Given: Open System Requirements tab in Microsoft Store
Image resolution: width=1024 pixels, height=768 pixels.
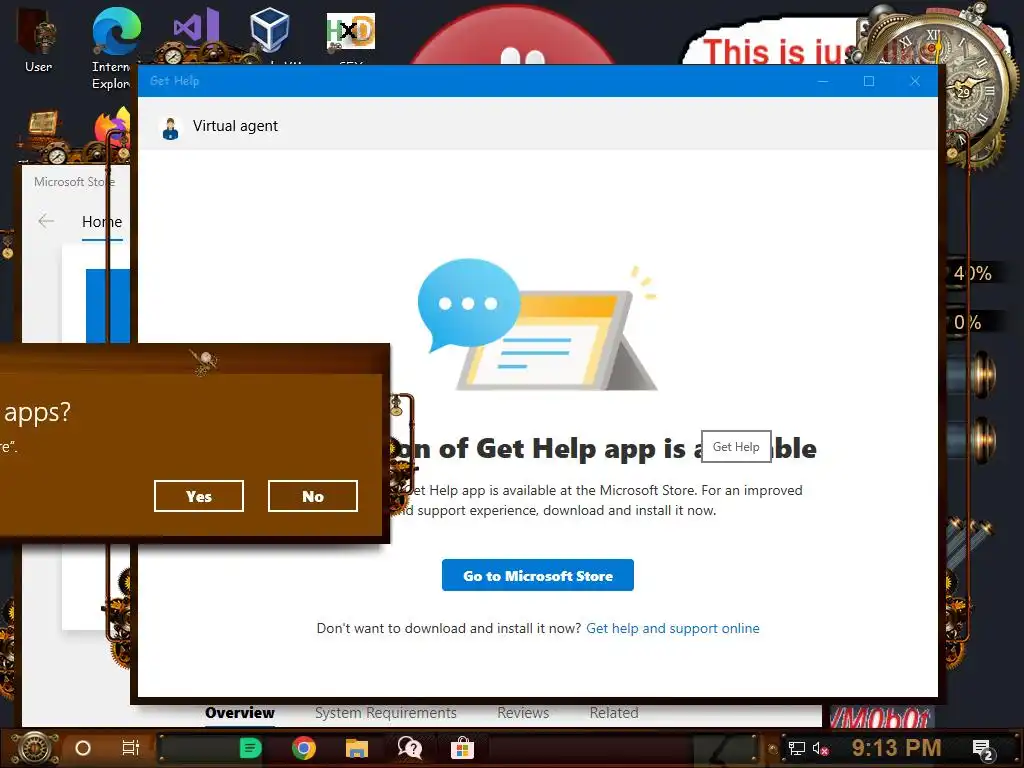Looking at the screenshot, I should pyautogui.click(x=385, y=713).
